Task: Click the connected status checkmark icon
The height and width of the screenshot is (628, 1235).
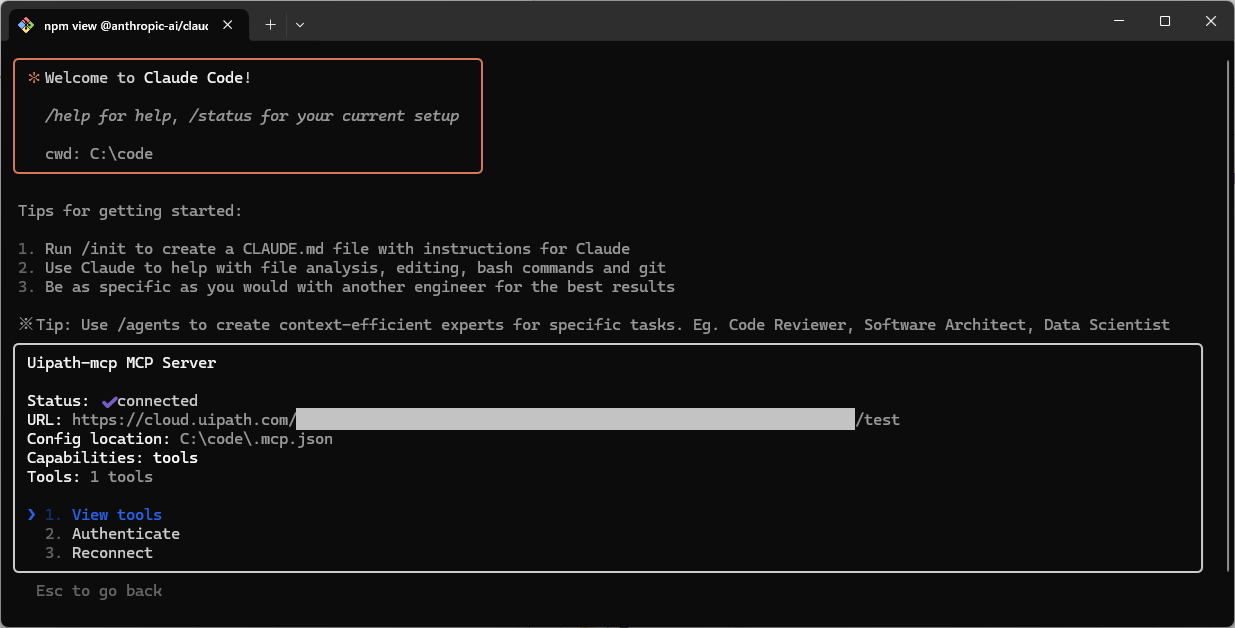Action: [x=109, y=401]
